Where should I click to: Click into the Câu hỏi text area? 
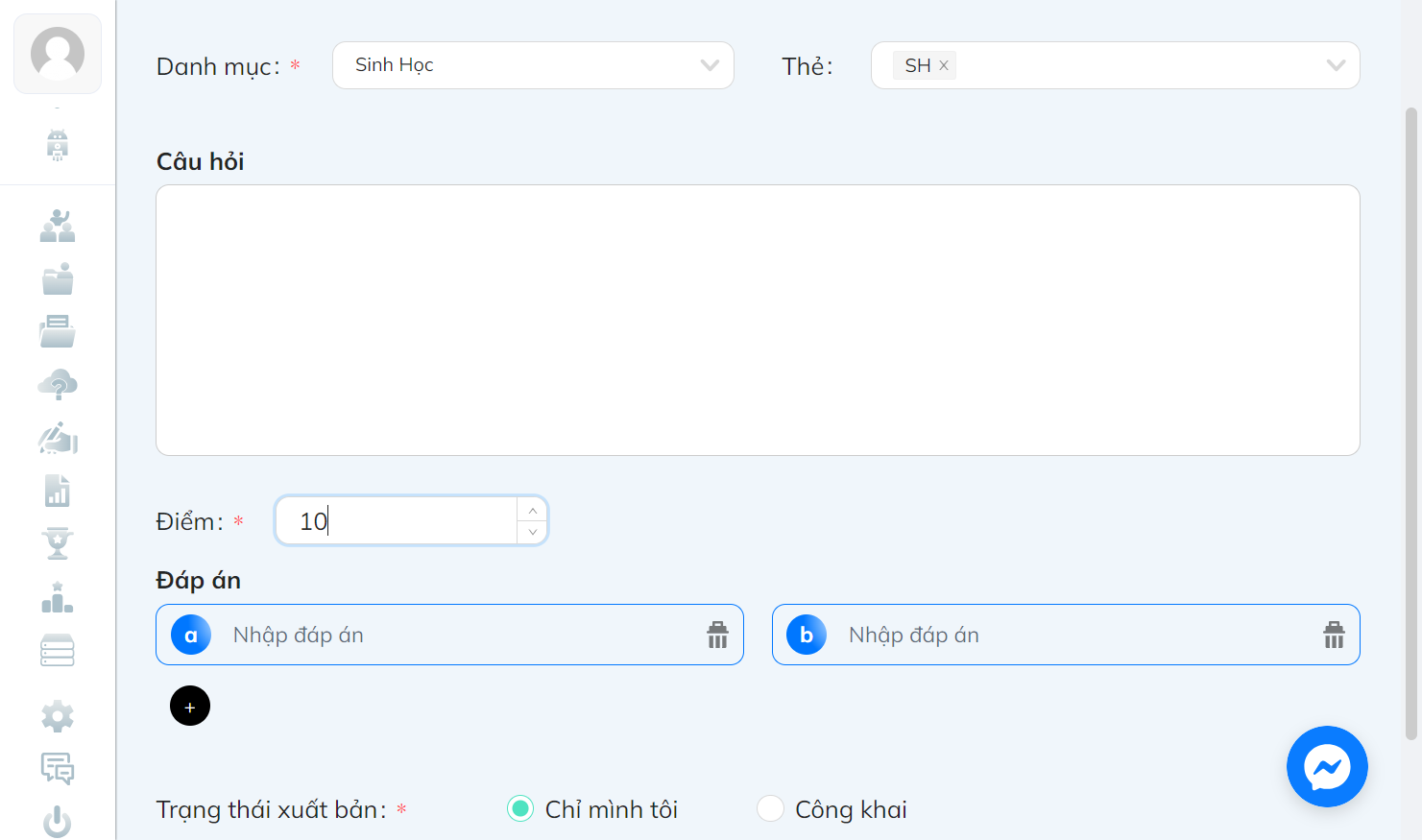(x=758, y=320)
